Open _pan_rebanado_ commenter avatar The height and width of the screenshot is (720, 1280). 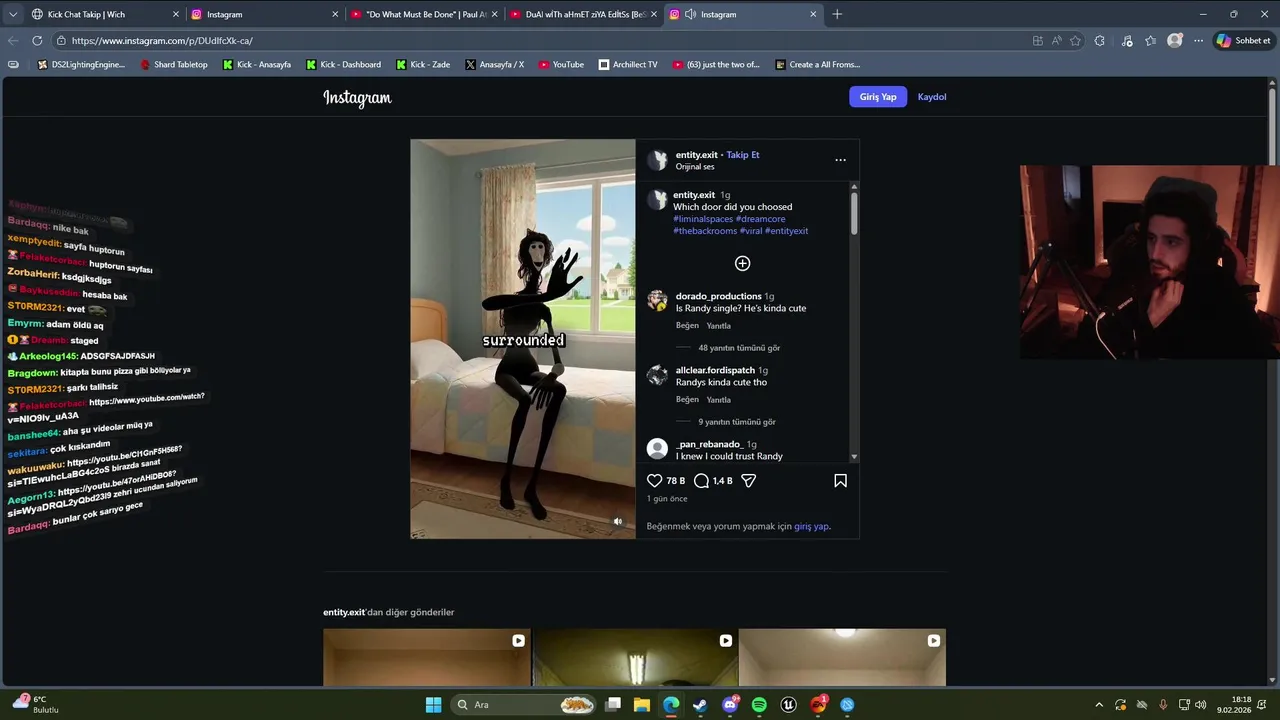(657, 449)
